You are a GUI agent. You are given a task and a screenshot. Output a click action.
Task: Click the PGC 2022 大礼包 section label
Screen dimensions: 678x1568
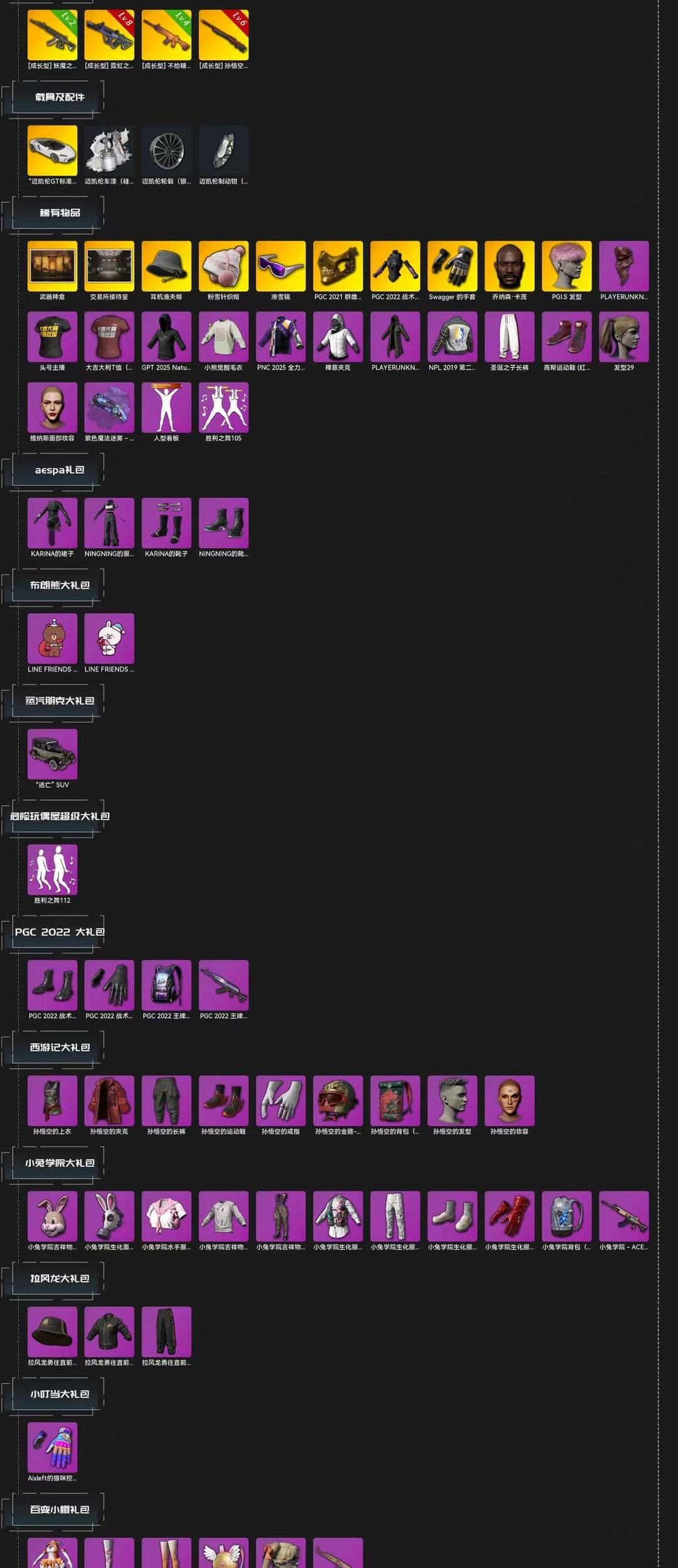pos(60,932)
